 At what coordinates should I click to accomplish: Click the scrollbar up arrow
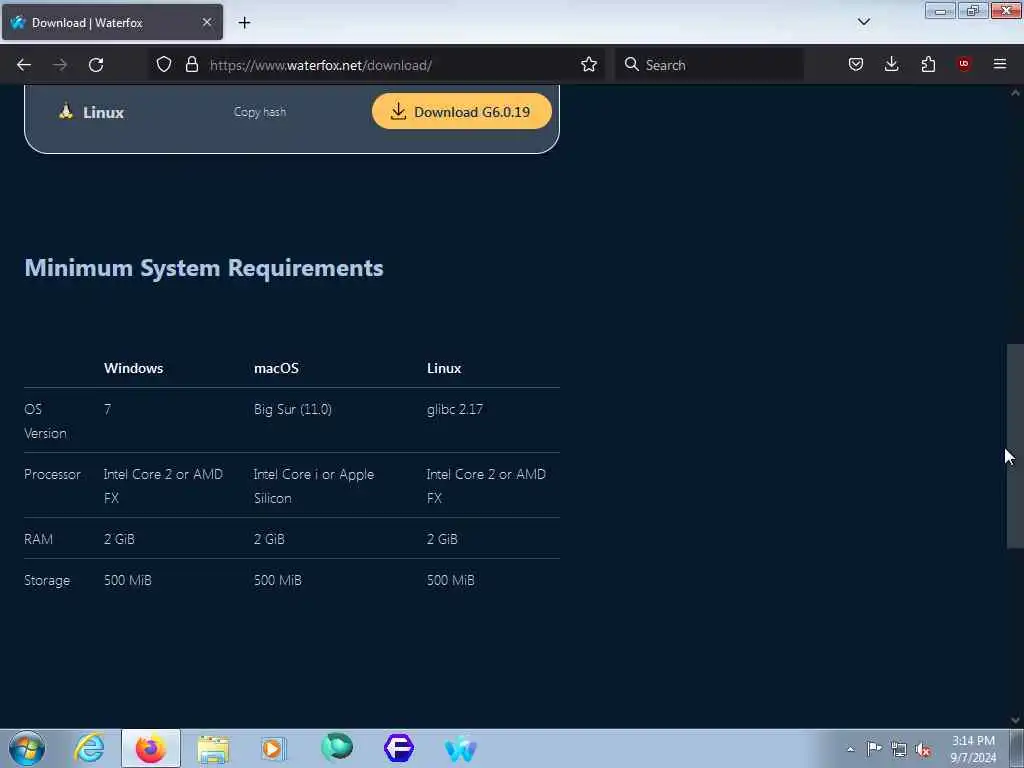[1015, 93]
